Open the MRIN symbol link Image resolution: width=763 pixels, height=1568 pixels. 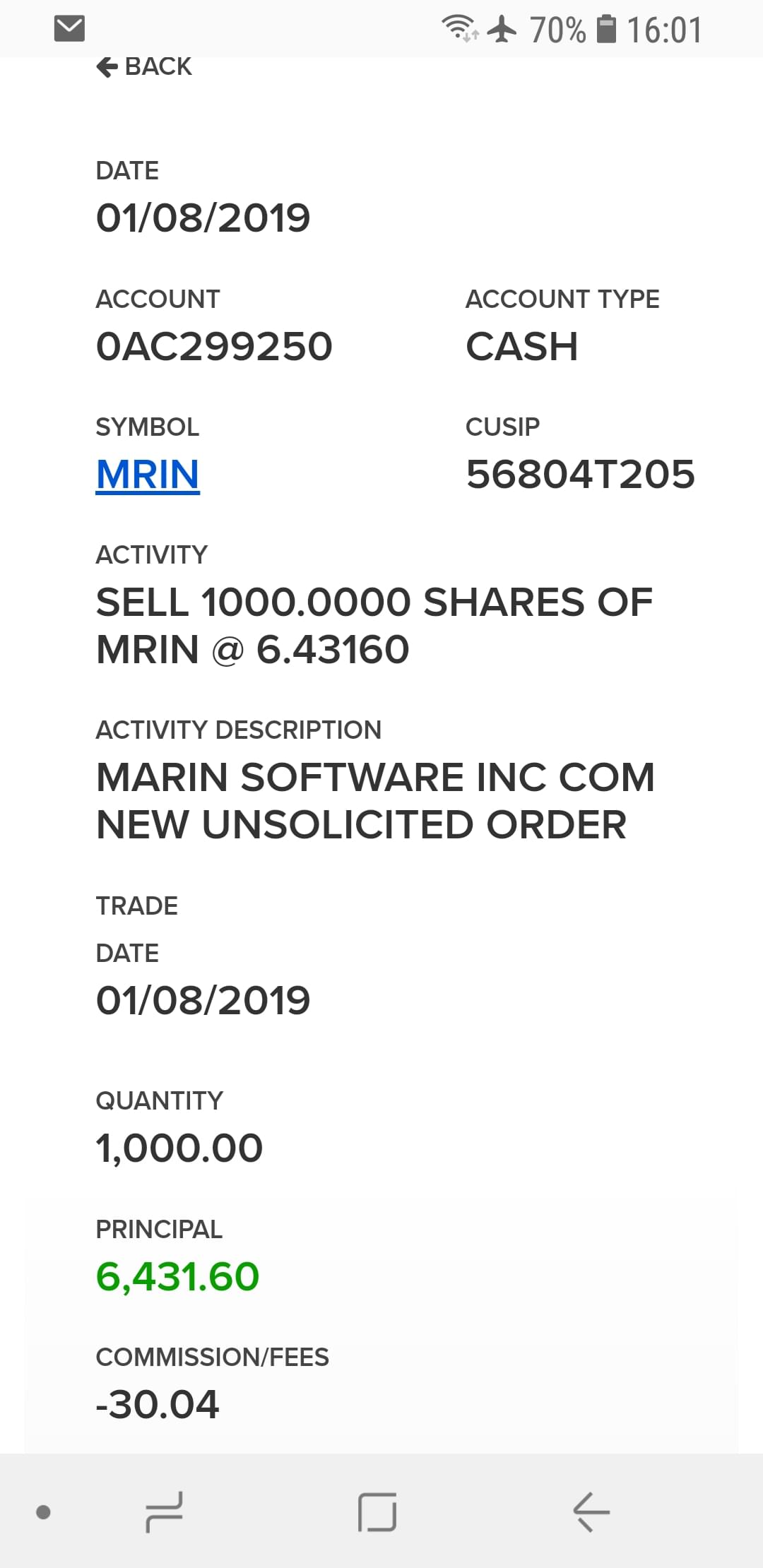[x=148, y=474]
